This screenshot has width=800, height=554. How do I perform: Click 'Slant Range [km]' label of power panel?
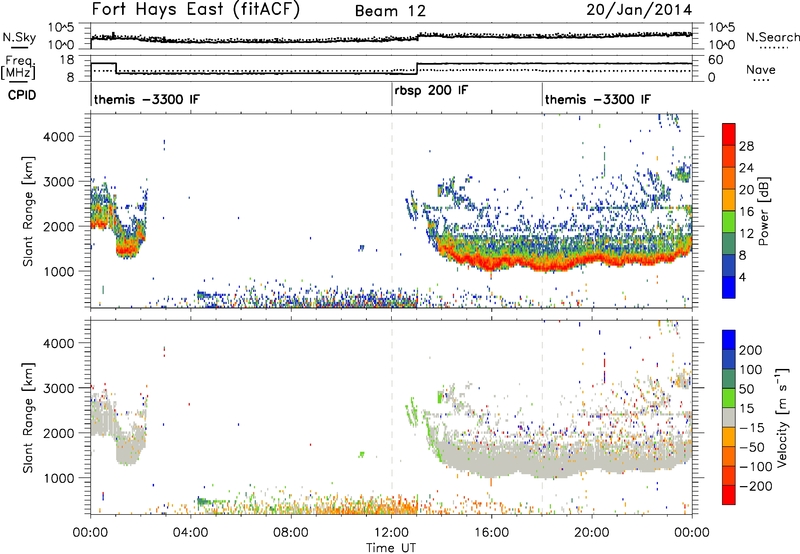coord(28,211)
